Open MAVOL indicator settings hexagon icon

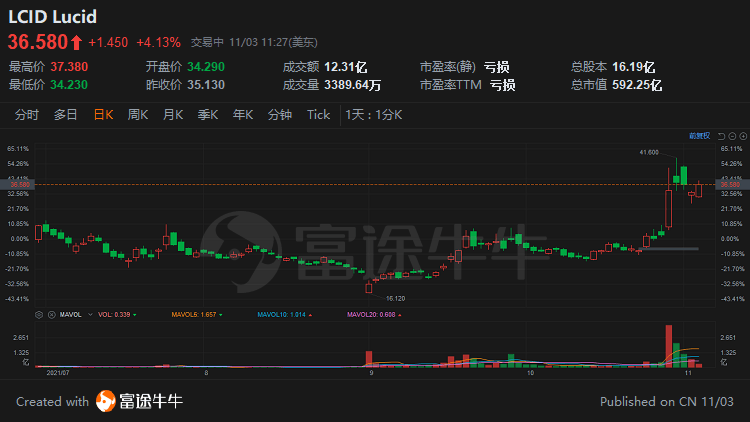39,315
